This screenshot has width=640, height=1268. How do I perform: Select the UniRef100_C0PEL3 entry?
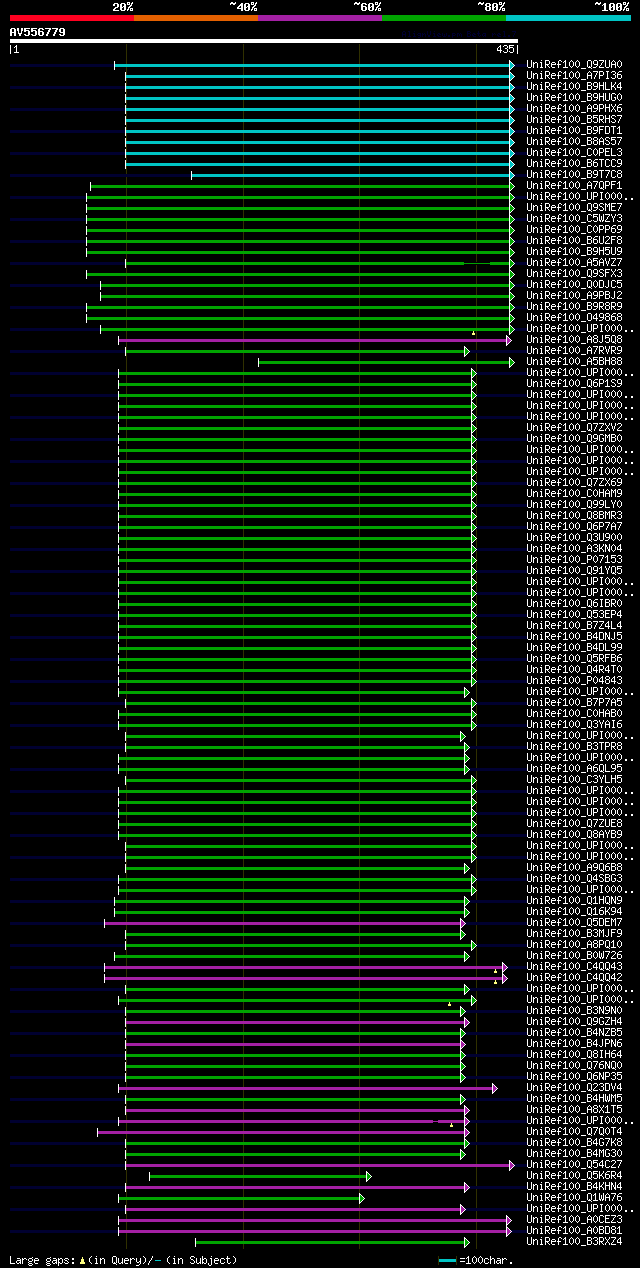point(574,153)
